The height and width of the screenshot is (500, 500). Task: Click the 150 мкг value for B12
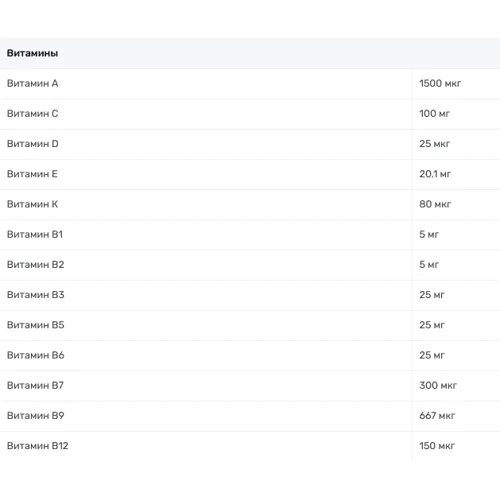437,446
